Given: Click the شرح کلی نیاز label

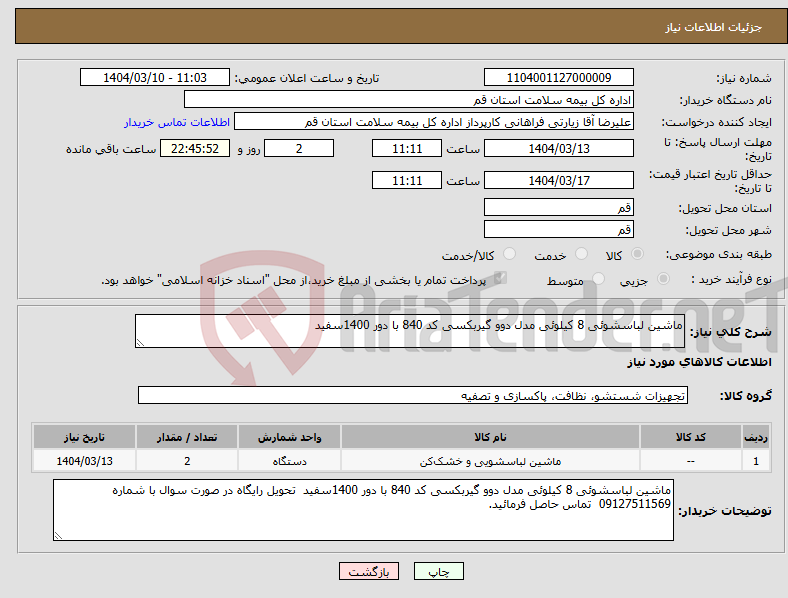Looking at the screenshot, I should click(730, 332).
